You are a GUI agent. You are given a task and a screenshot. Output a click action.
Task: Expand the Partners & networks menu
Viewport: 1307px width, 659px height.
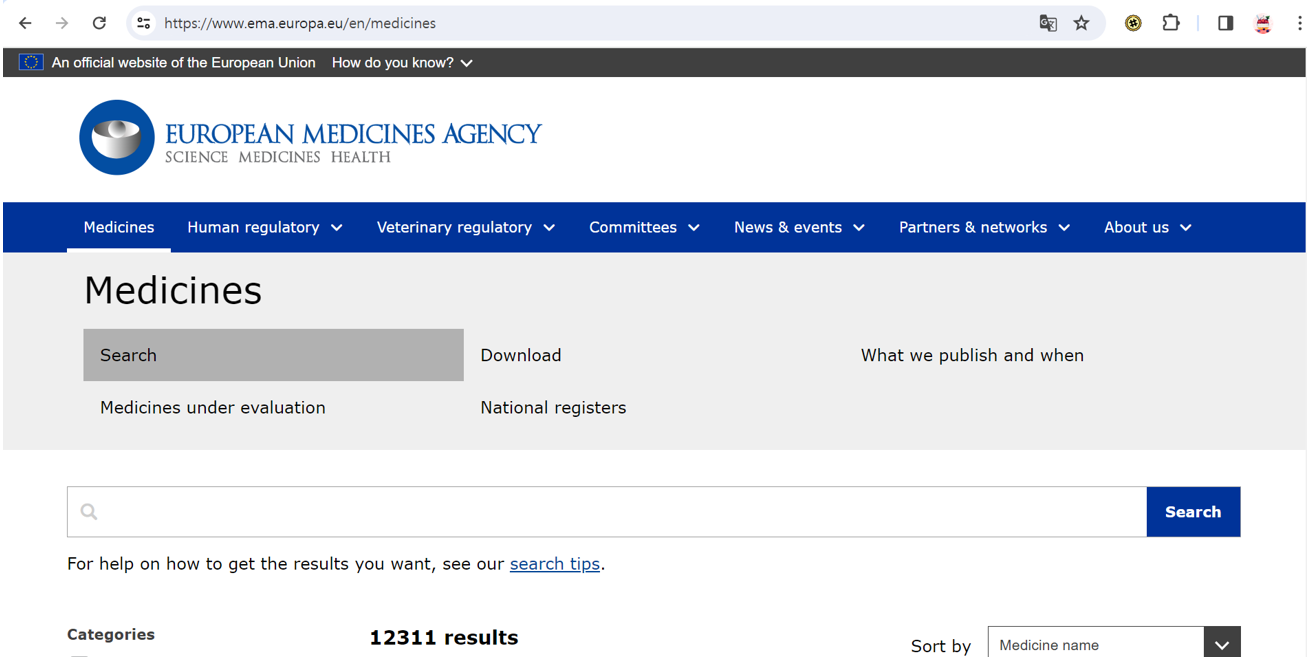point(984,227)
